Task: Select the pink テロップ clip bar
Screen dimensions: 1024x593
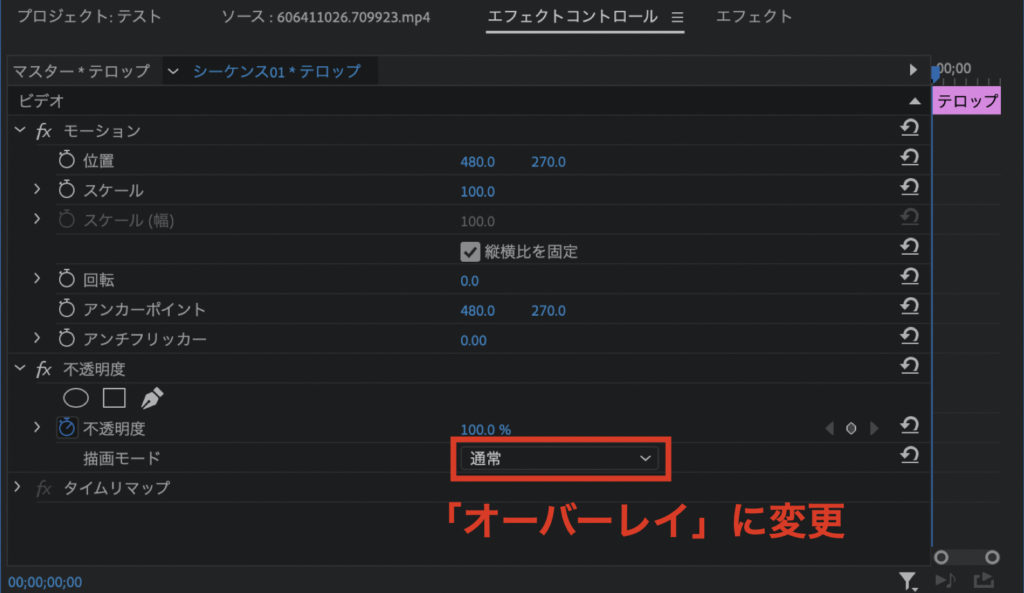Action: click(966, 101)
